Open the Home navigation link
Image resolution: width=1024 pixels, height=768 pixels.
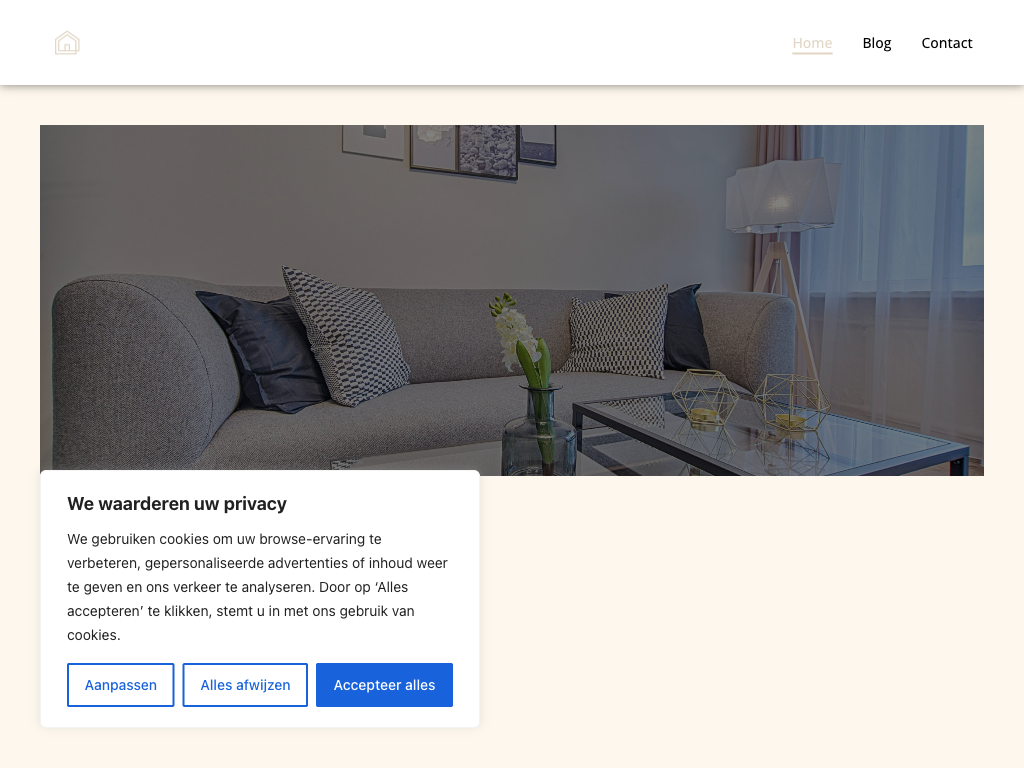[x=812, y=43]
